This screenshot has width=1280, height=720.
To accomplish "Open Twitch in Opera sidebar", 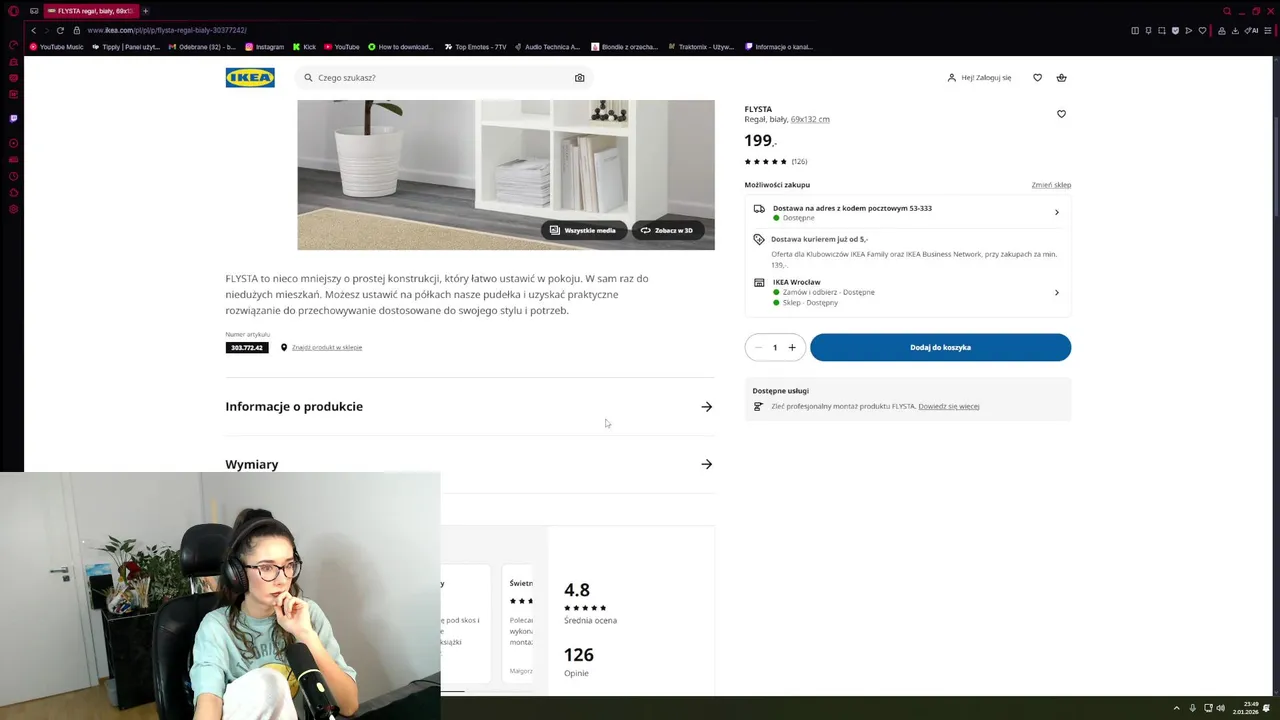I will (13, 118).
